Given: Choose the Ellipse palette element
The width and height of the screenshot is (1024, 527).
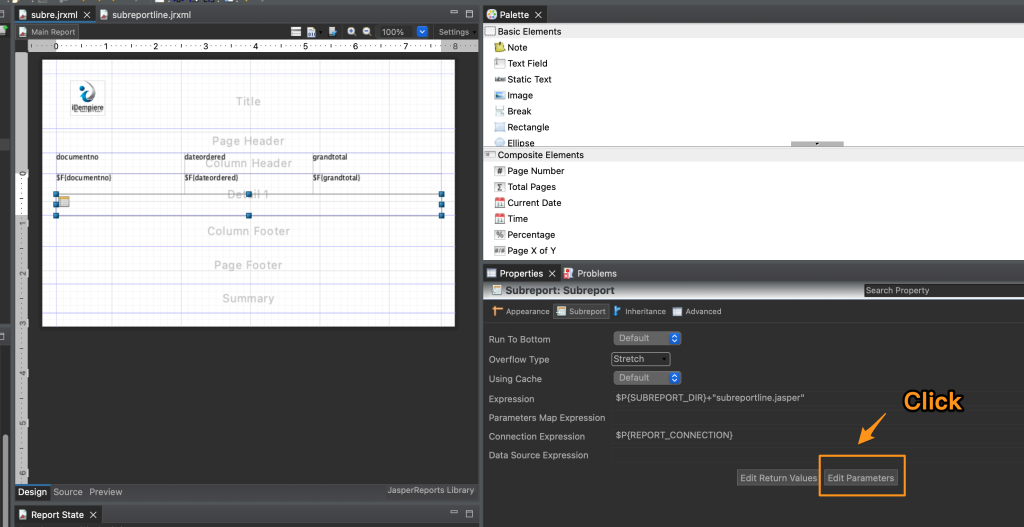Looking at the screenshot, I should point(515,142).
